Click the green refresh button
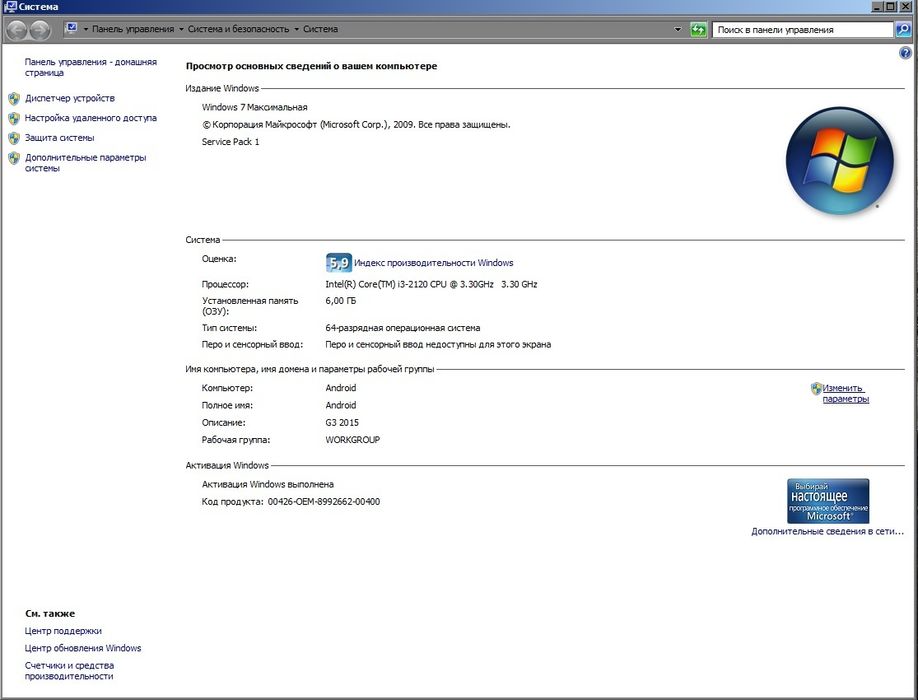The width and height of the screenshot is (918, 700). 698,29
